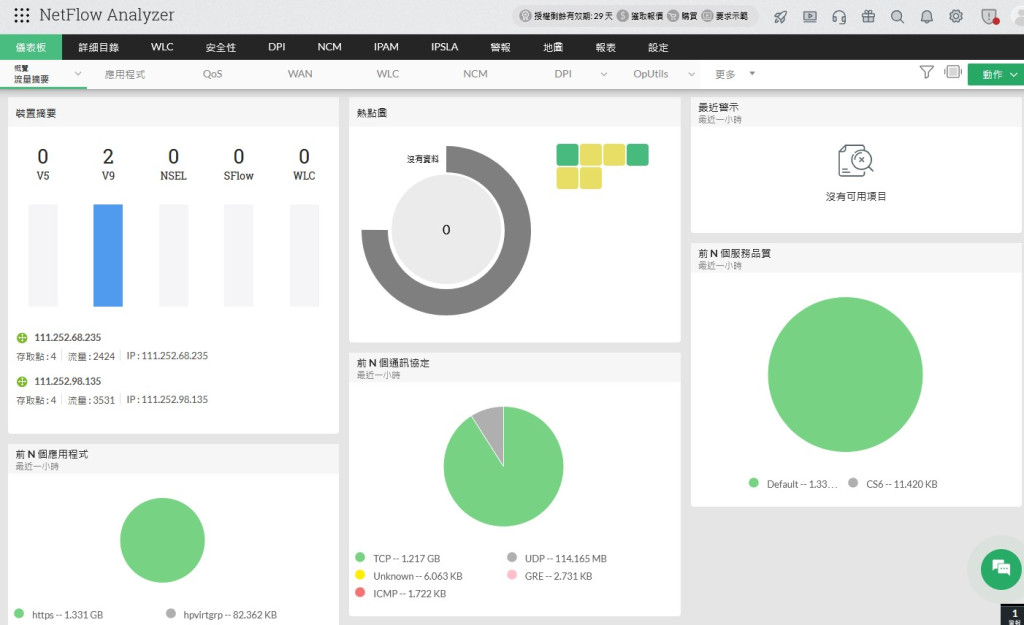Open the search magnifier icon
Image resolution: width=1024 pixels, height=625 pixels.
pyautogui.click(x=897, y=17)
